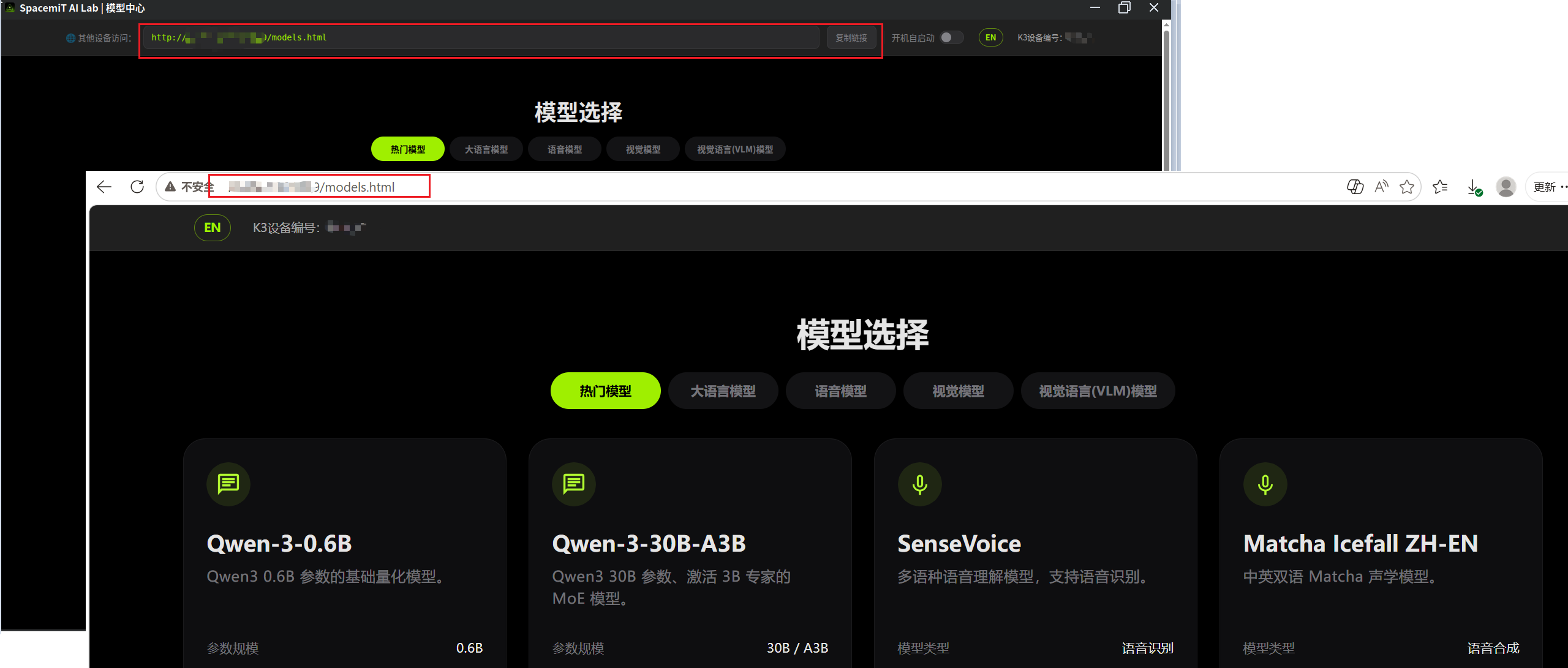Select 视觉语言(VLM)模型 tab in SpacemiT window

[x=735, y=149]
